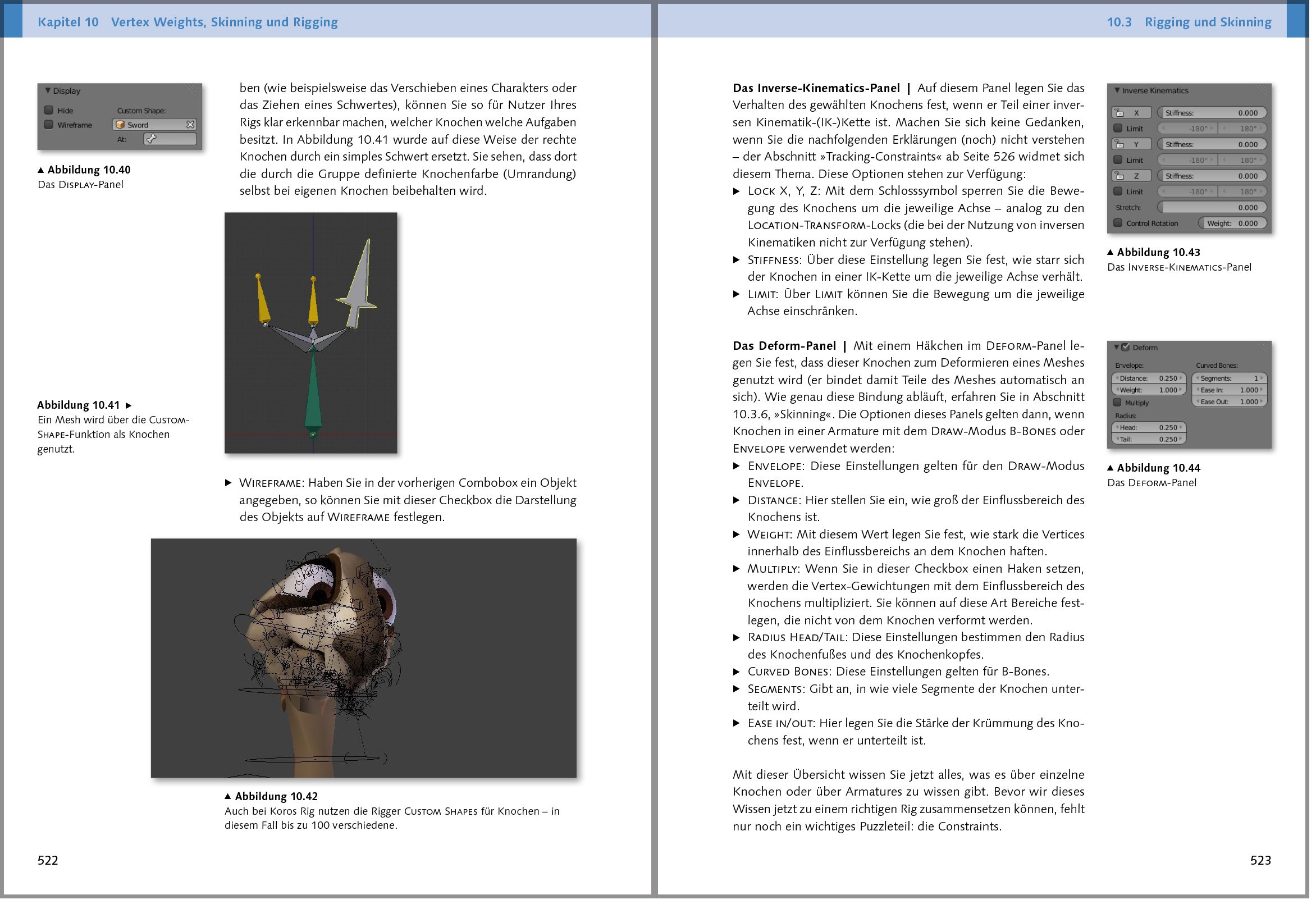Increase Segments with the right arrow
This screenshot has height=904, width=1316.
tap(1262, 378)
